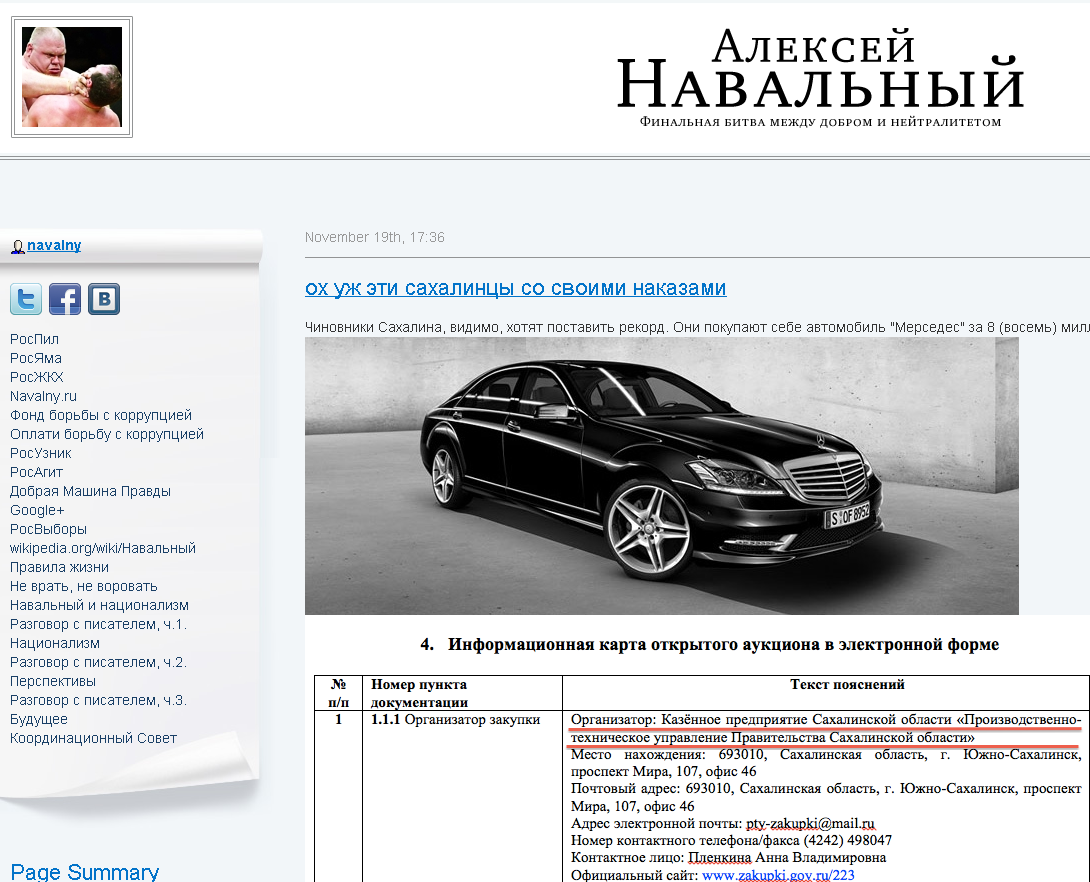Open 'Навальный и национализм' link
1090x882 pixels.
[99, 605]
